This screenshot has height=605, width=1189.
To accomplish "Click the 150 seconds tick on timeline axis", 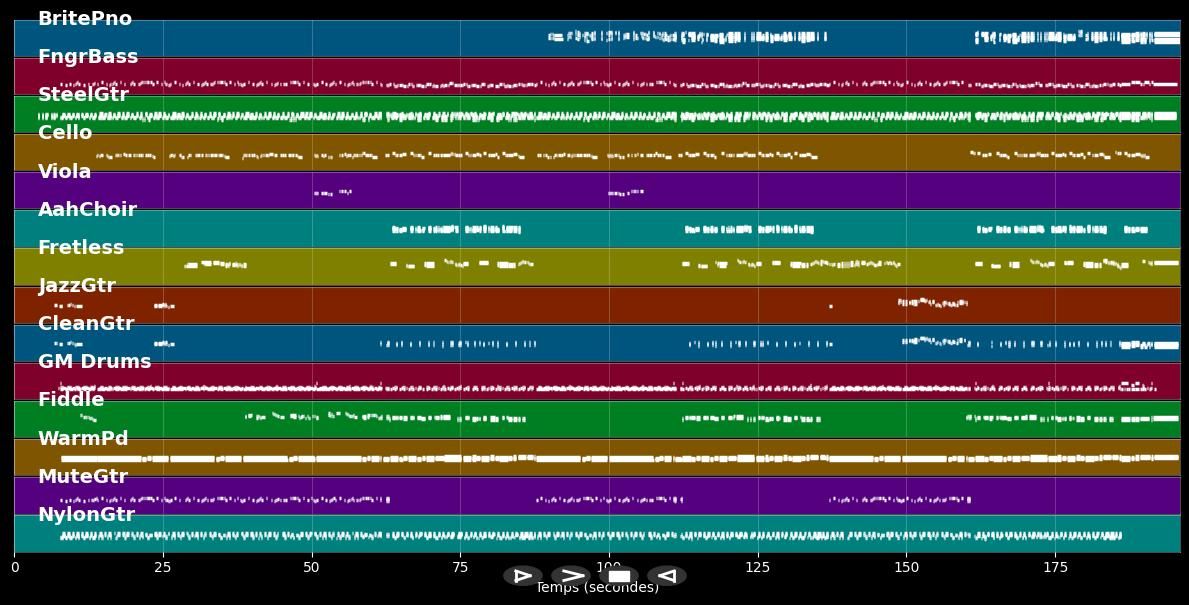I will pos(906,567).
